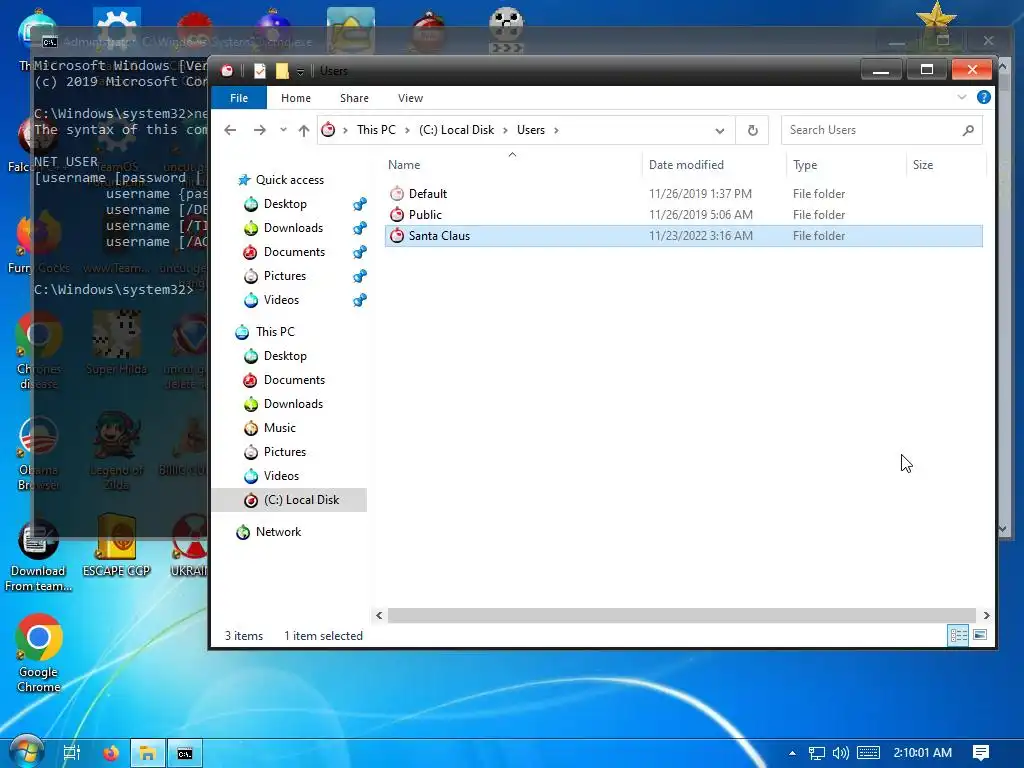Open Pictures under This PC
1024x768 pixels.
coord(285,452)
